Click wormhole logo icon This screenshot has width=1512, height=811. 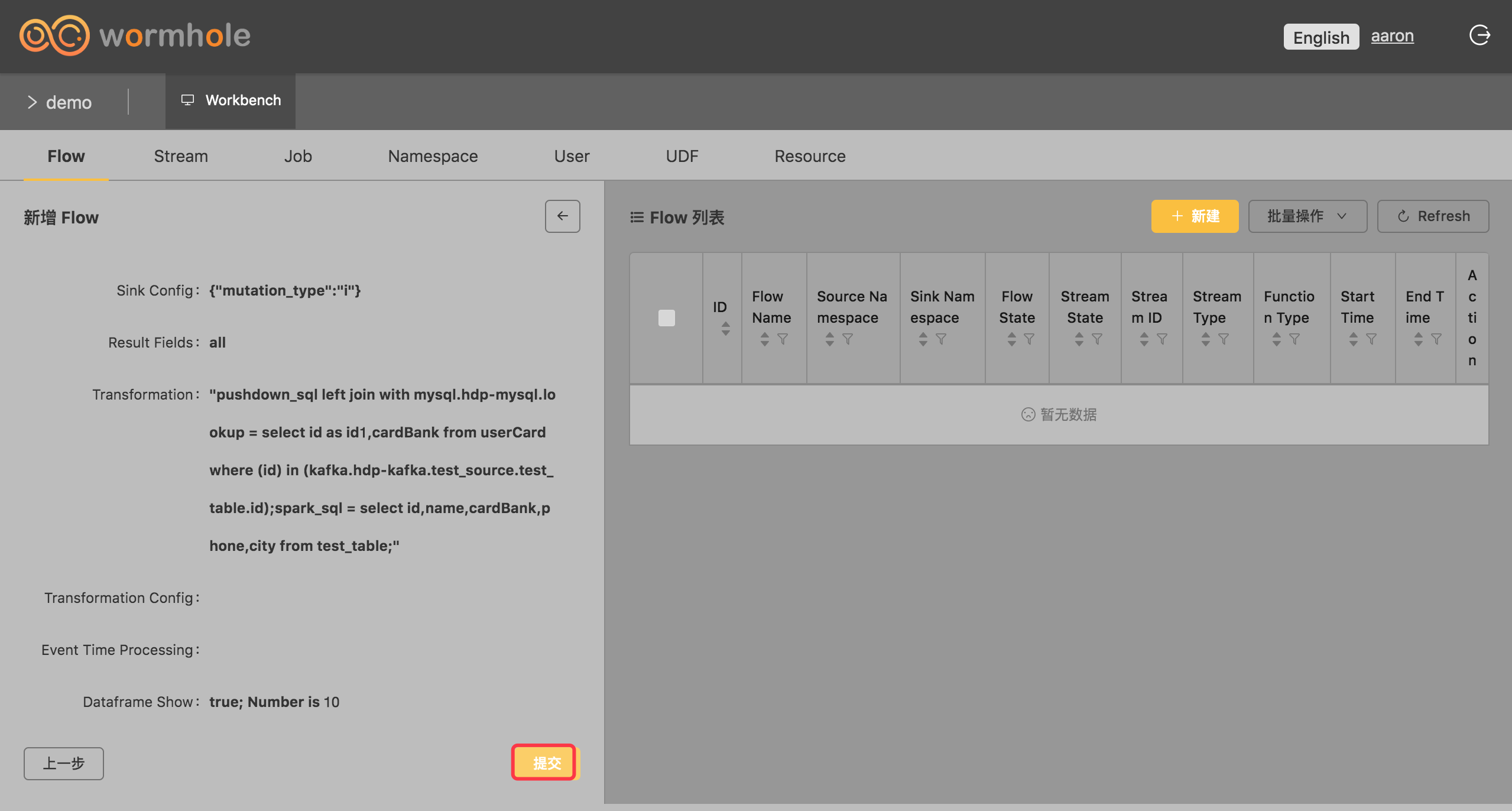(x=54, y=35)
